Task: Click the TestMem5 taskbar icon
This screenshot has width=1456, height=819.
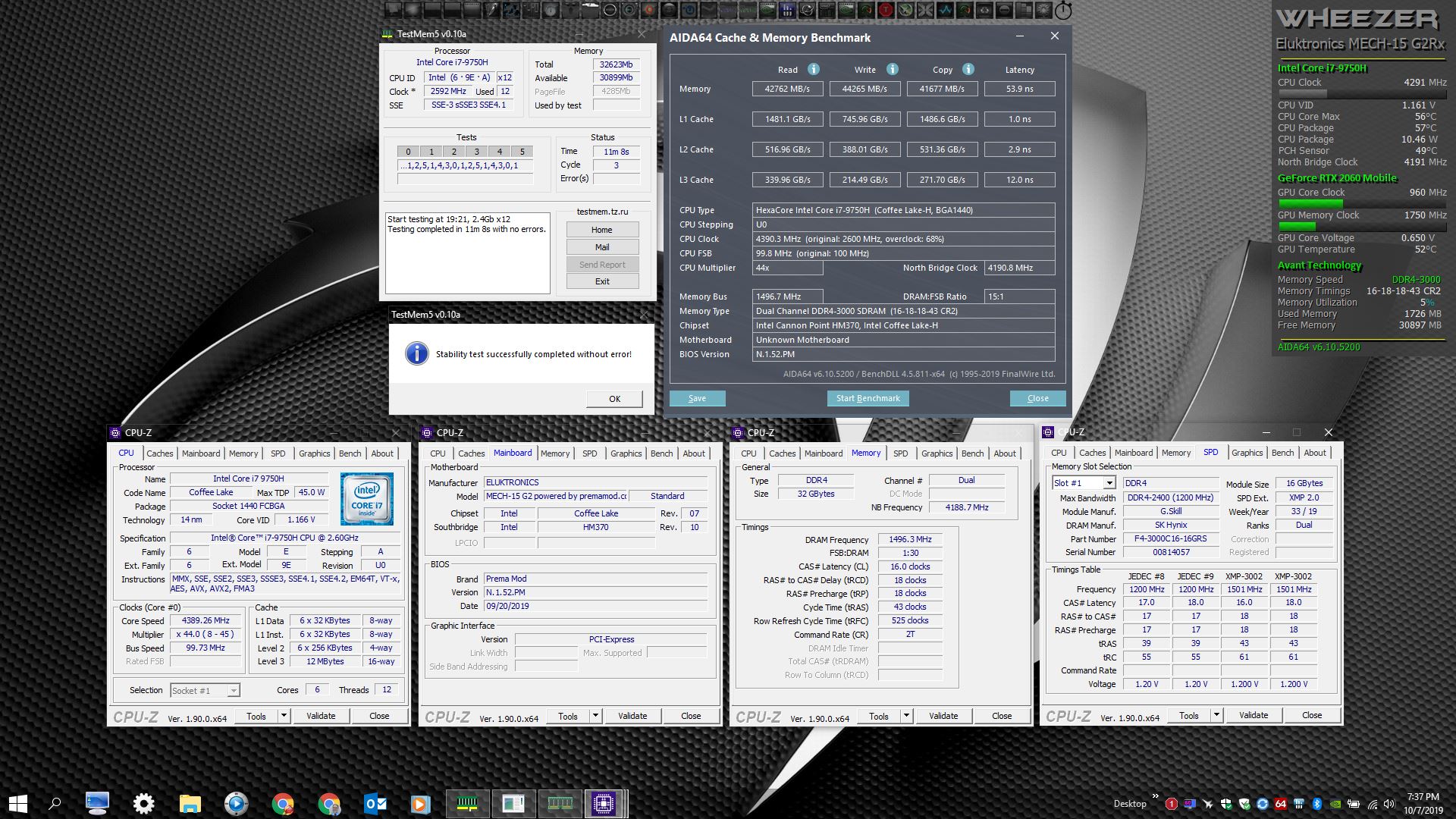Action: point(467,803)
